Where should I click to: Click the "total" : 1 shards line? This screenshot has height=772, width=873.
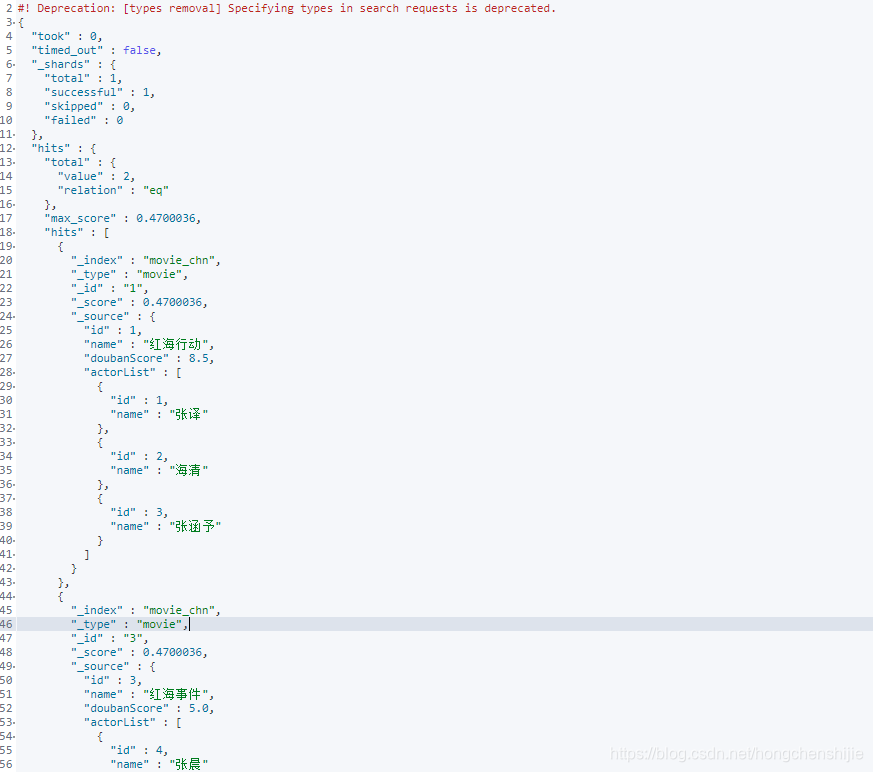(x=84, y=78)
